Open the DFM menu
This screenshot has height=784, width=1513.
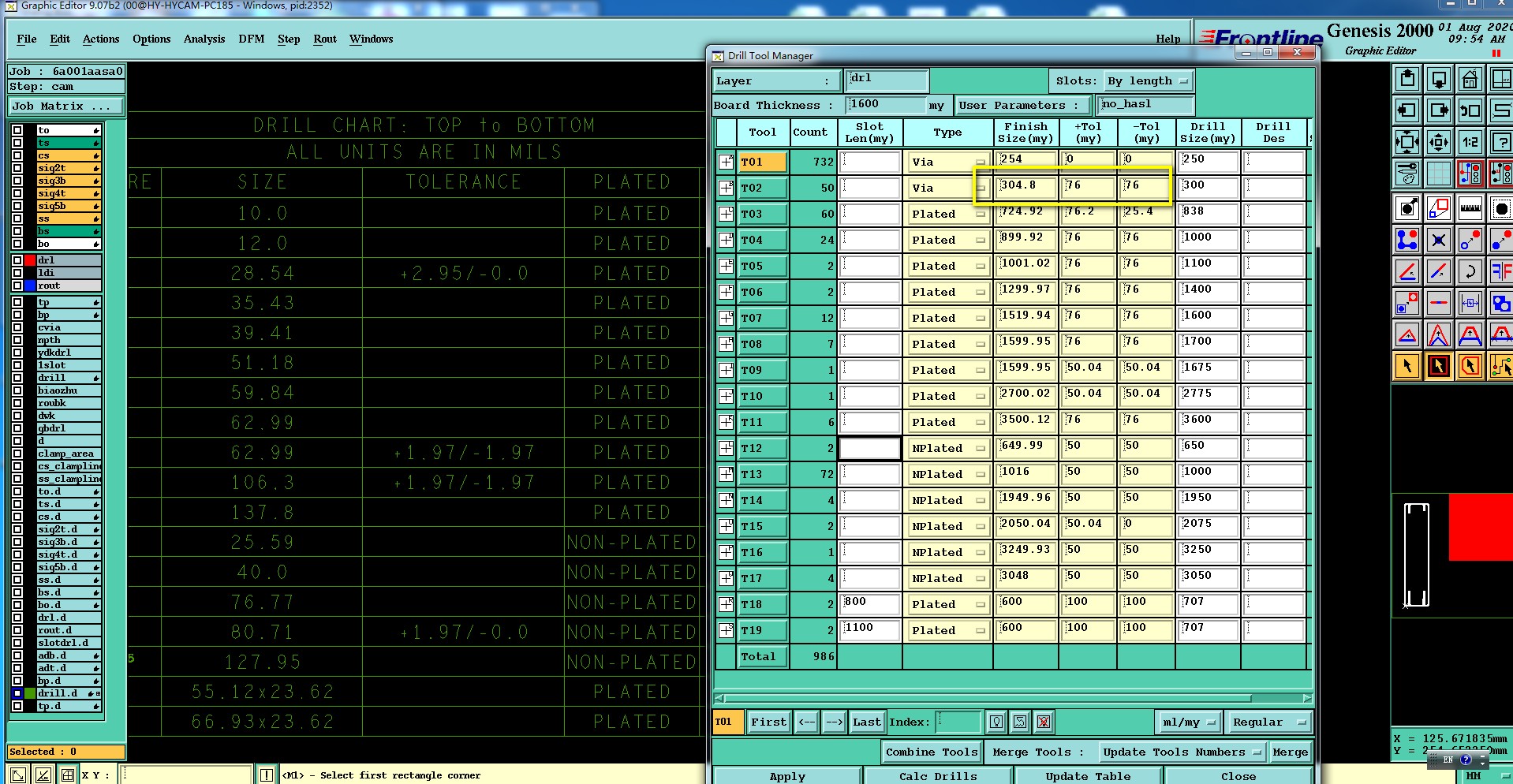coord(252,39)
